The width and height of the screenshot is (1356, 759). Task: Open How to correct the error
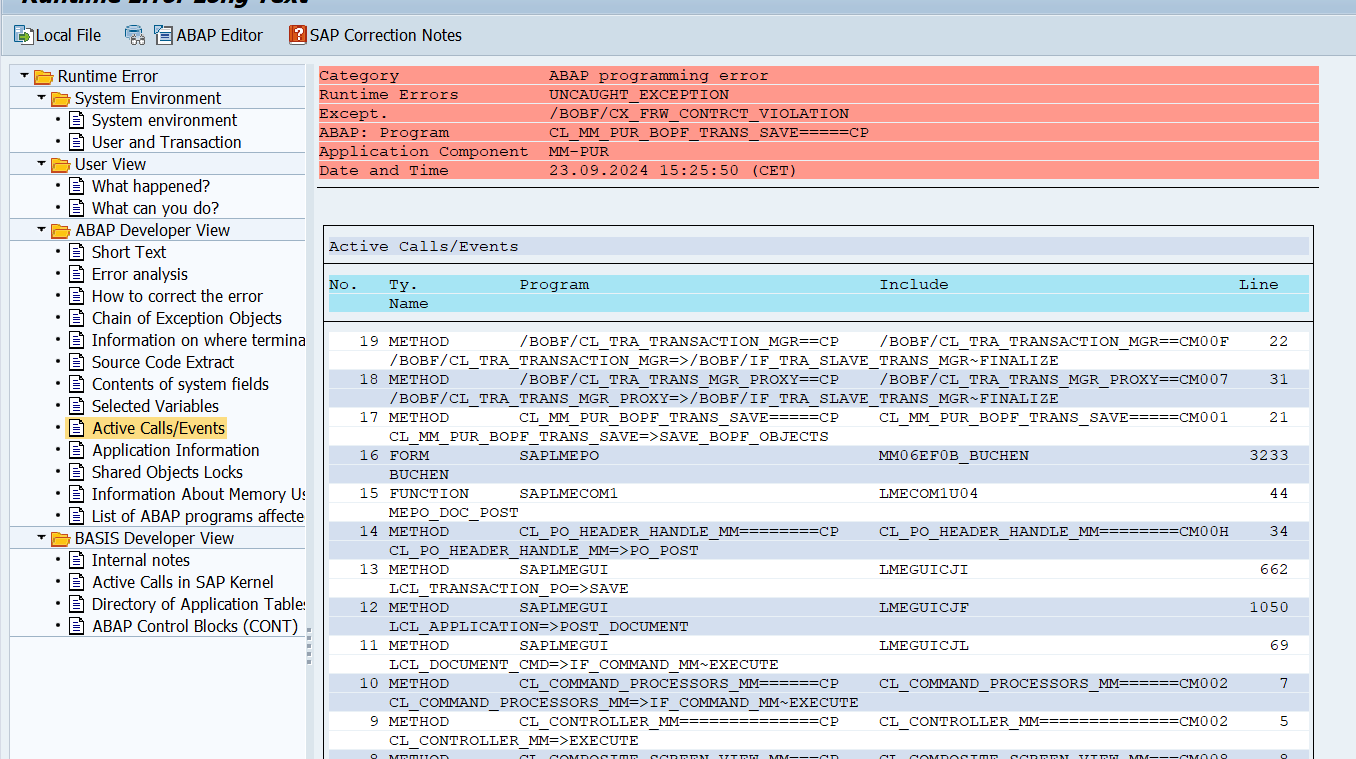tap(177, 297)
